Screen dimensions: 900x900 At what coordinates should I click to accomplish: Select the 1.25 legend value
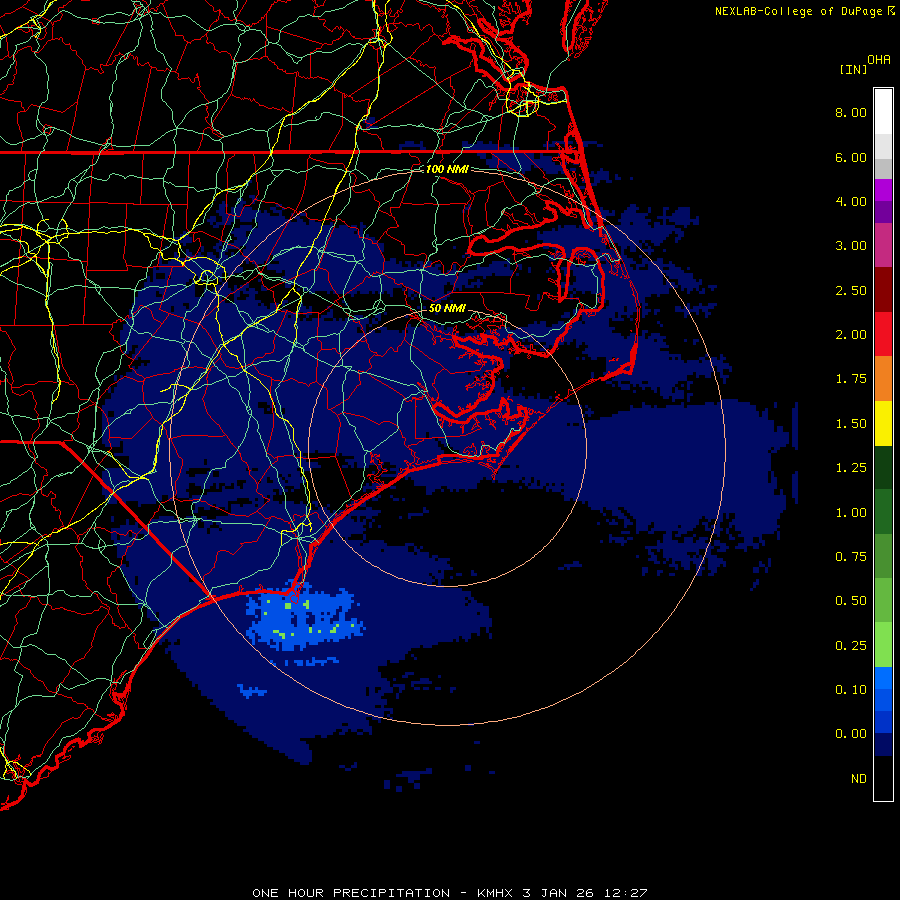tap(851, 468)
